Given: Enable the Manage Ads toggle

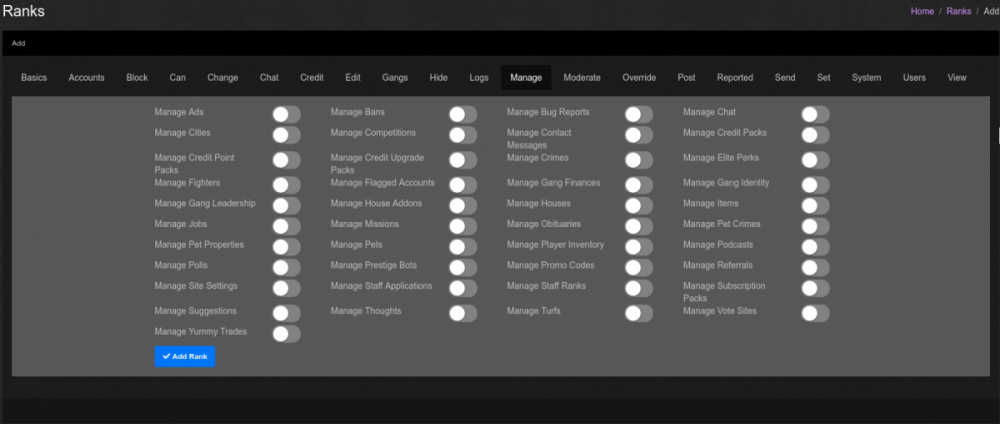Looking at the screenshot, I should click(286, 115).
